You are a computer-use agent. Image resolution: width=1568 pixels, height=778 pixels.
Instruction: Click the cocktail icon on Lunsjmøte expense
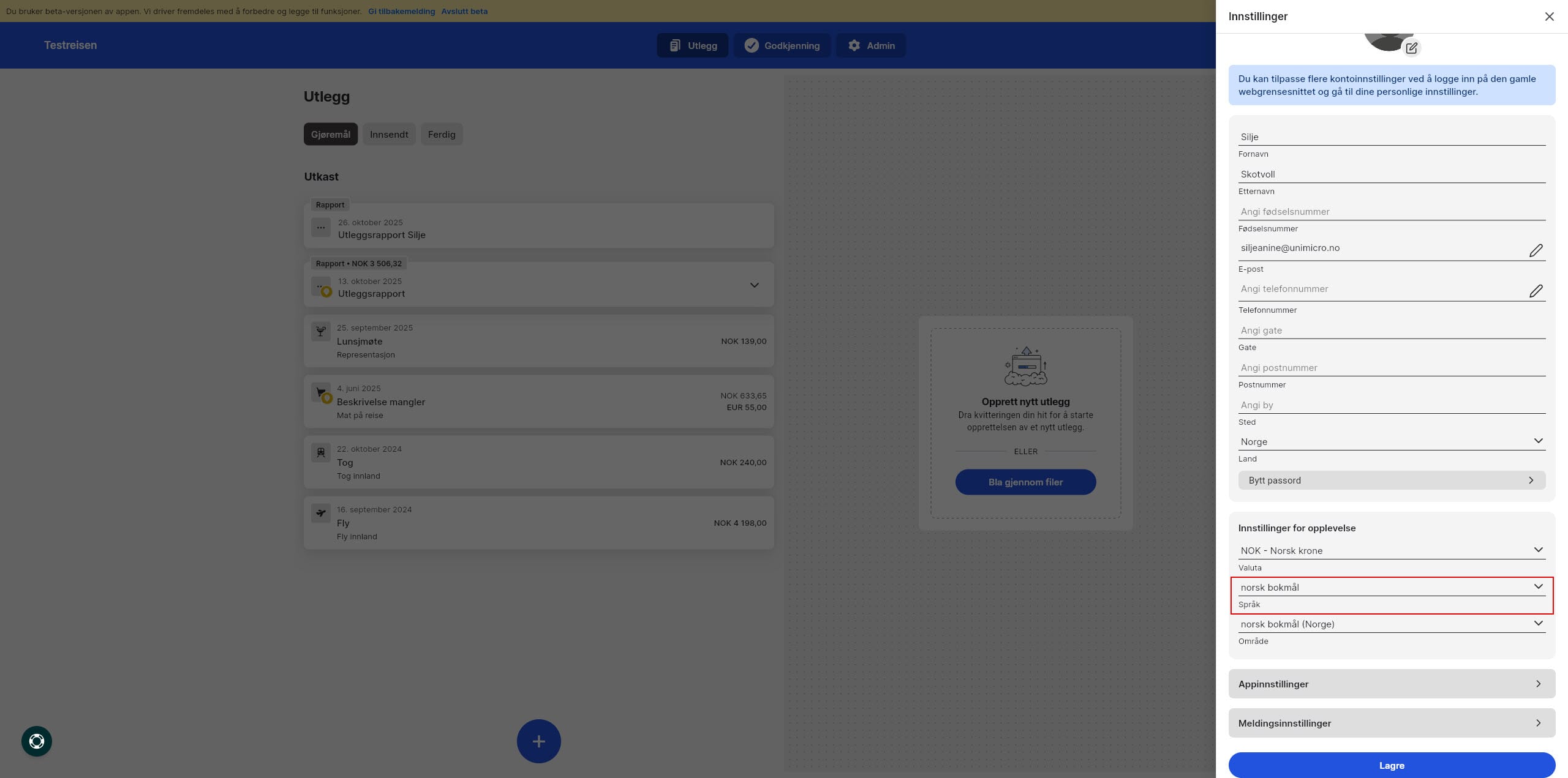320,332
